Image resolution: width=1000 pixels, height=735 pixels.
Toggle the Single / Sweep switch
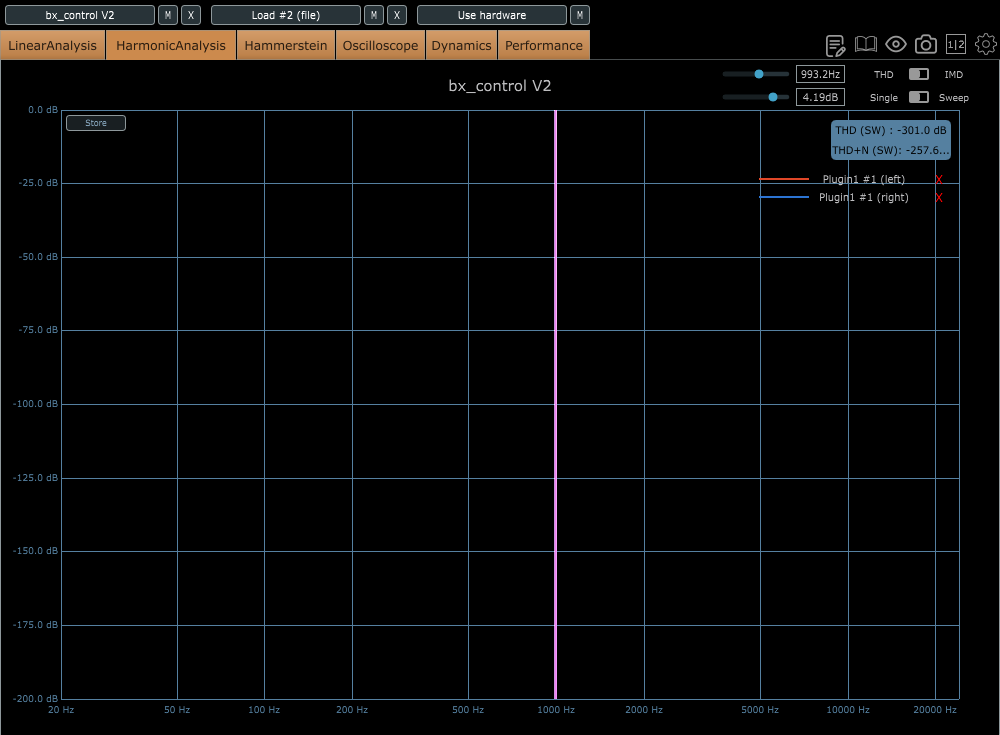click(x=918, y=97)
